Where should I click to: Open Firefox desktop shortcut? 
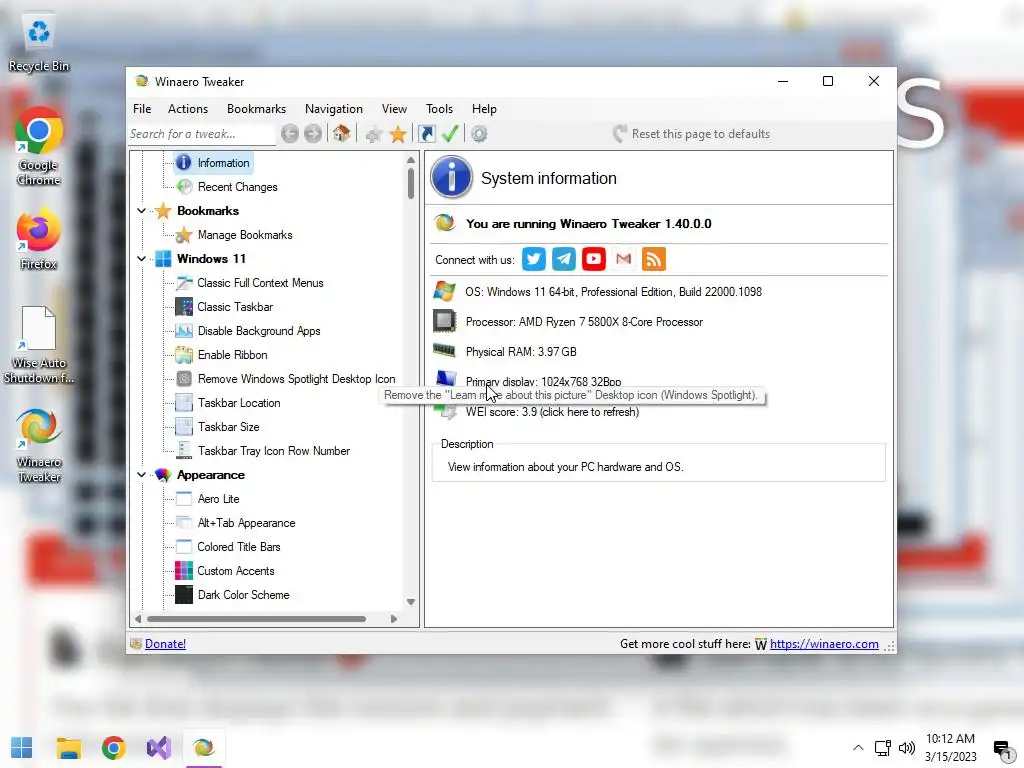pos(39,239)
